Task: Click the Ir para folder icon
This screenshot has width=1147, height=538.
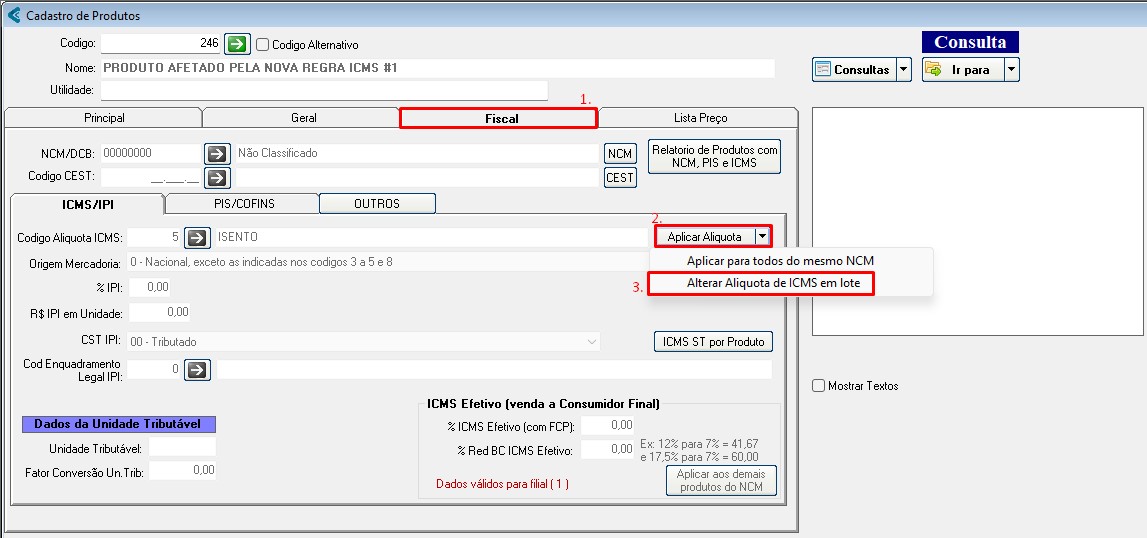Action: click(x=934, y=70)
